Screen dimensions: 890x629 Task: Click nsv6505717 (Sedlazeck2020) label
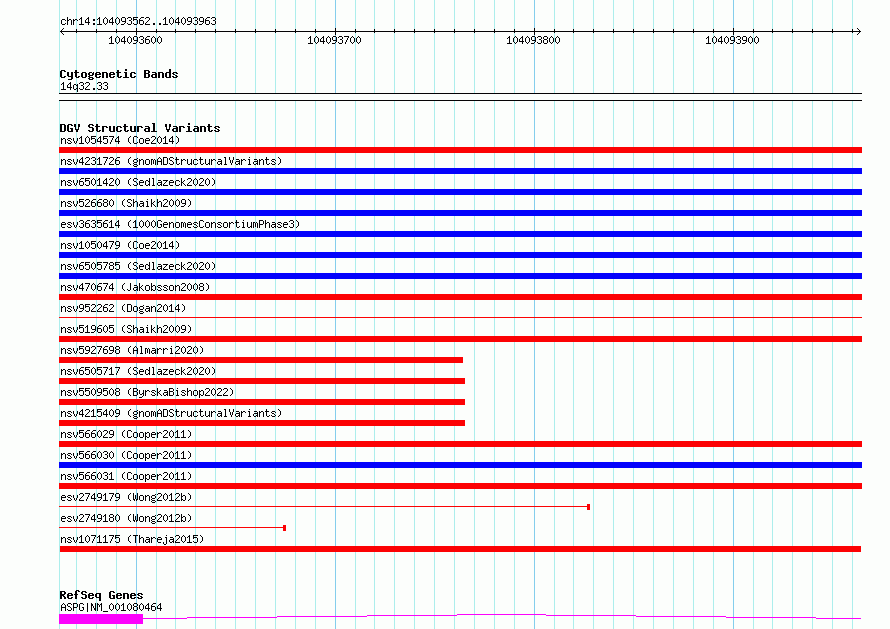138,371
